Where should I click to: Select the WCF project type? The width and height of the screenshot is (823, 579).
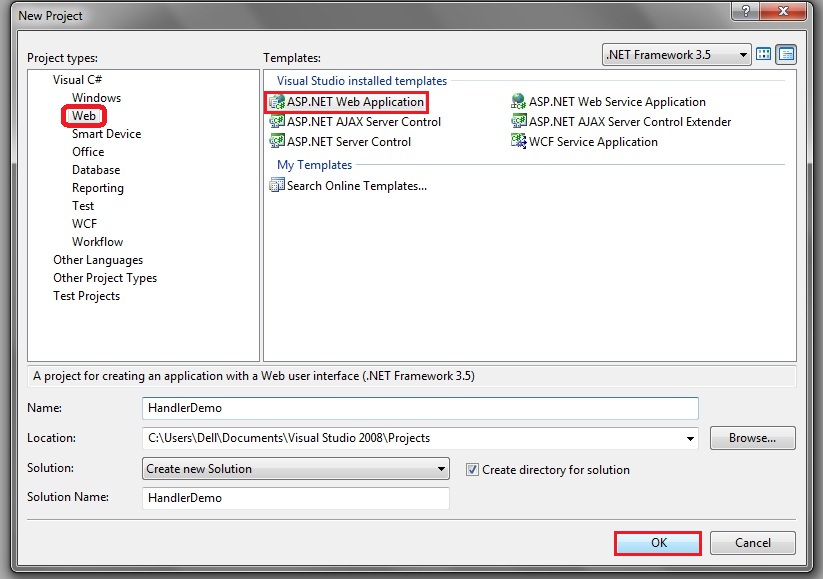(x=85, y=224)
